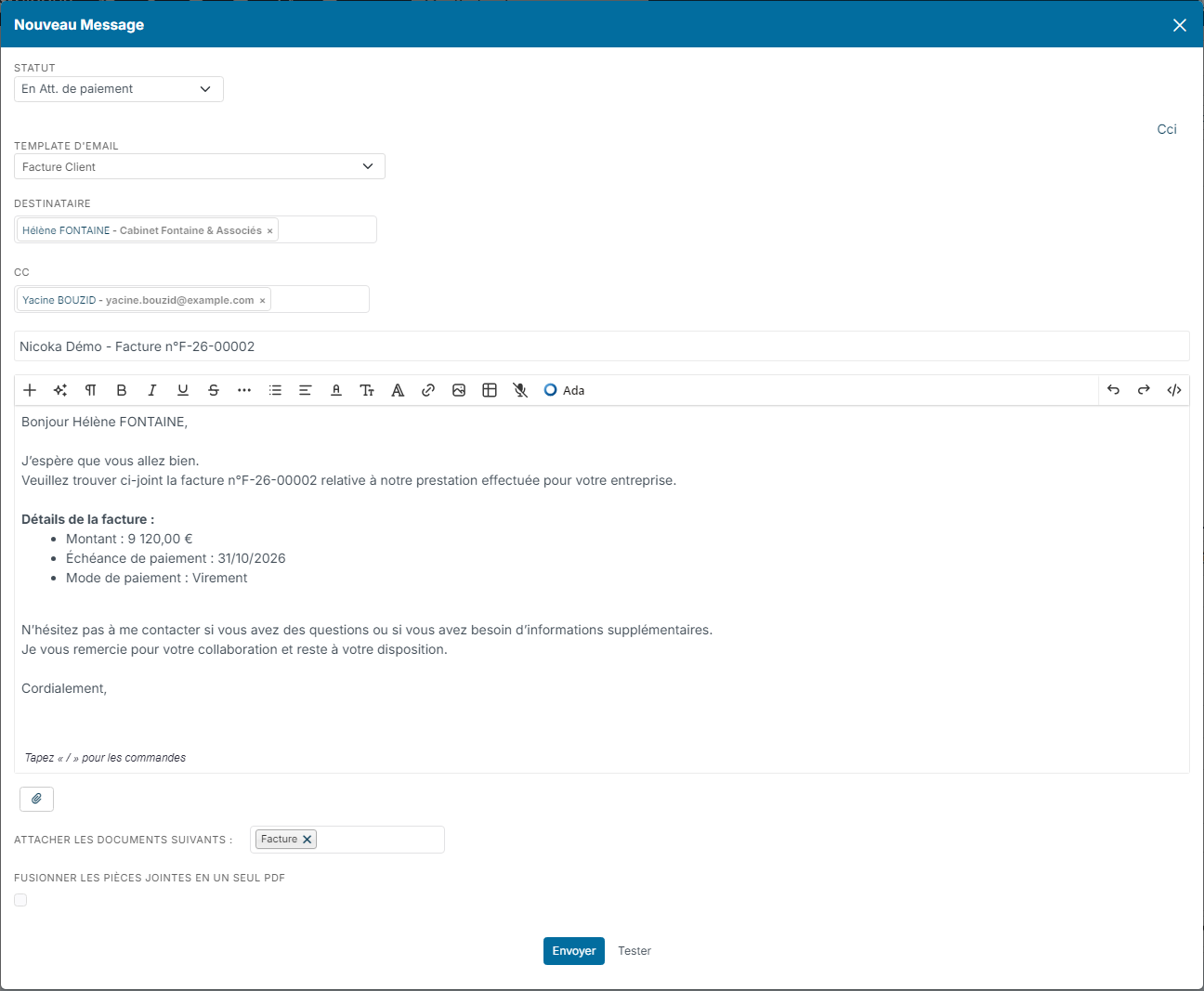The height and width of the screenshot is (991, 1204).
Task: Open more text options ellipsis
Action: (244, 390)
